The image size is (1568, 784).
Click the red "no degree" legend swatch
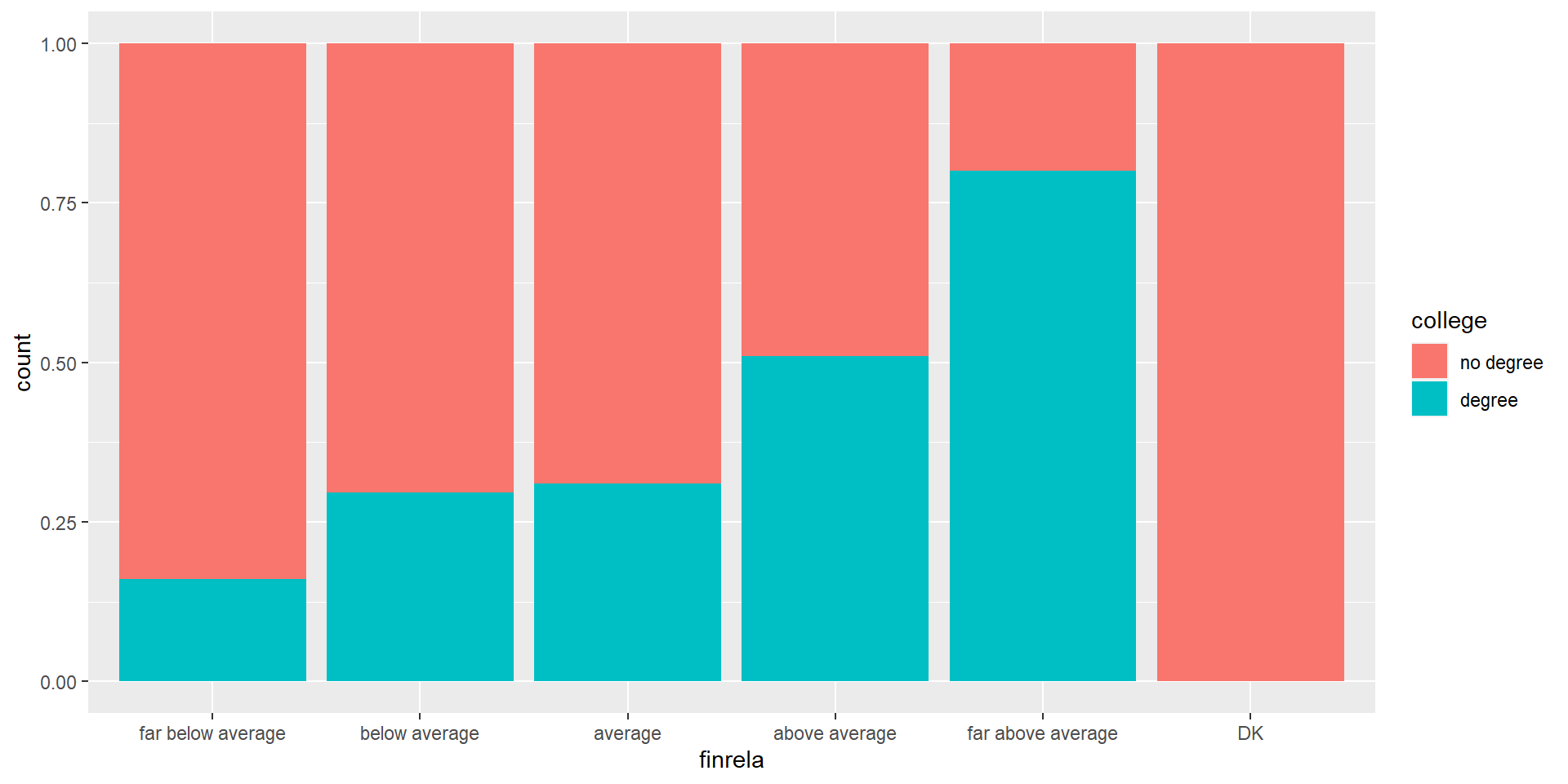tap(1428, 361)
